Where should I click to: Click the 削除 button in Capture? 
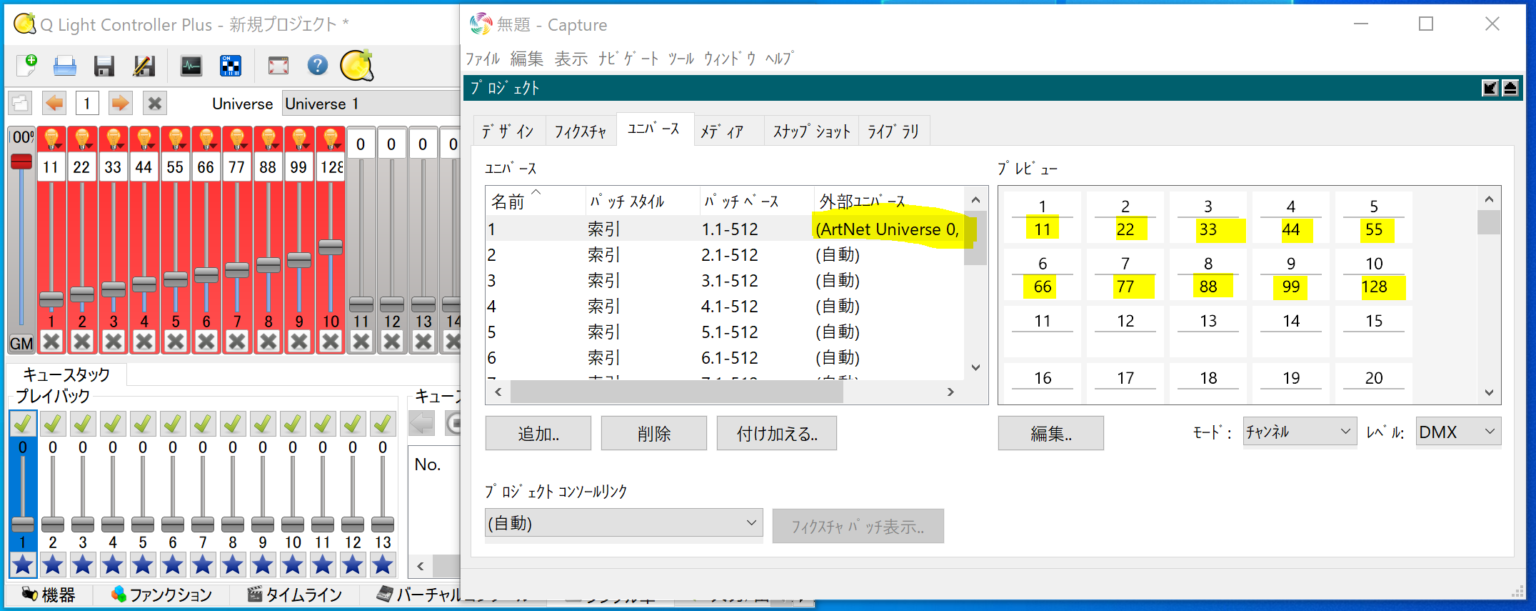pos(654,432)
